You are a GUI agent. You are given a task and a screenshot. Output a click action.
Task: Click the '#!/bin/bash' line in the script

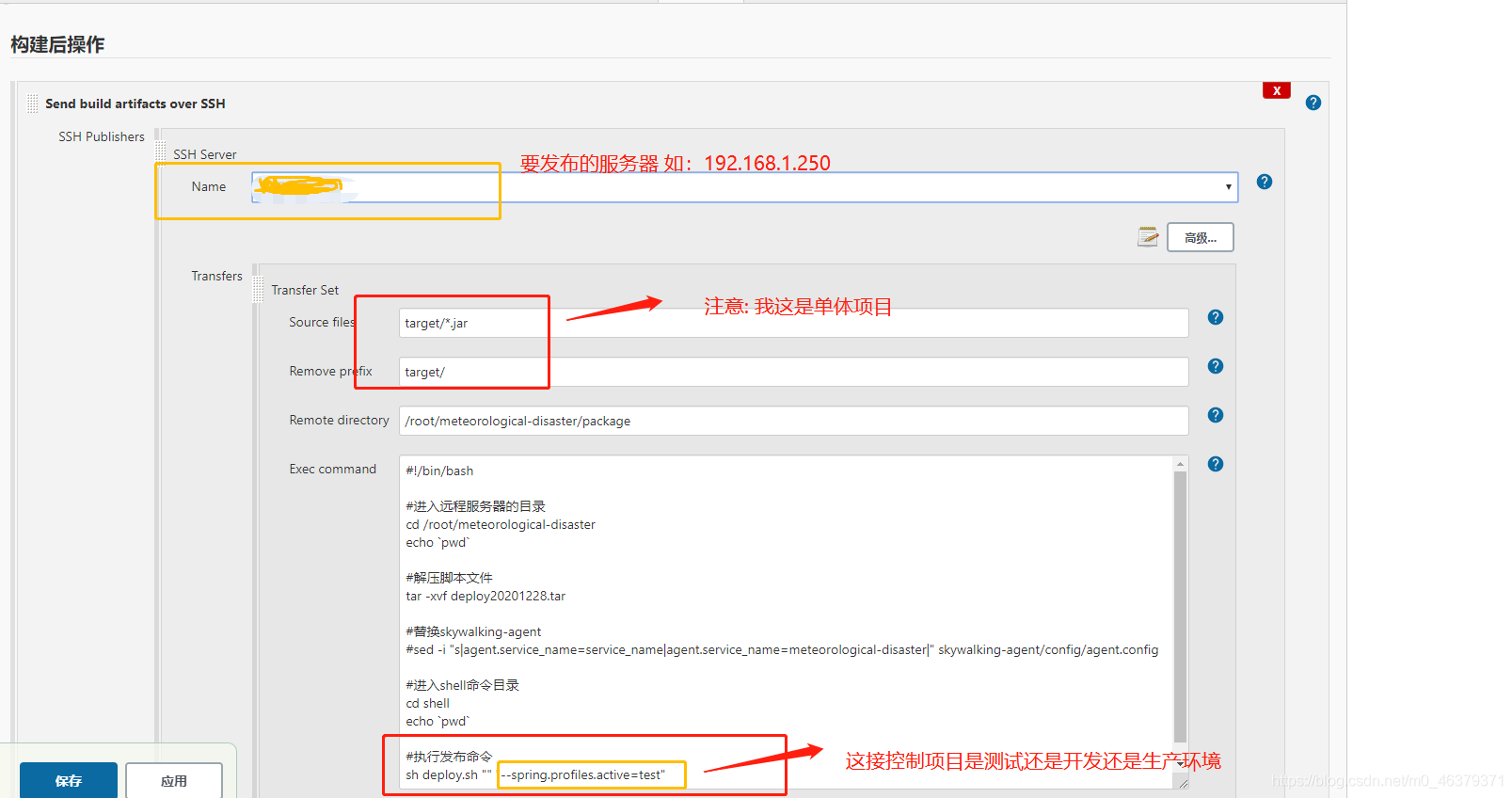pos(439,471)
